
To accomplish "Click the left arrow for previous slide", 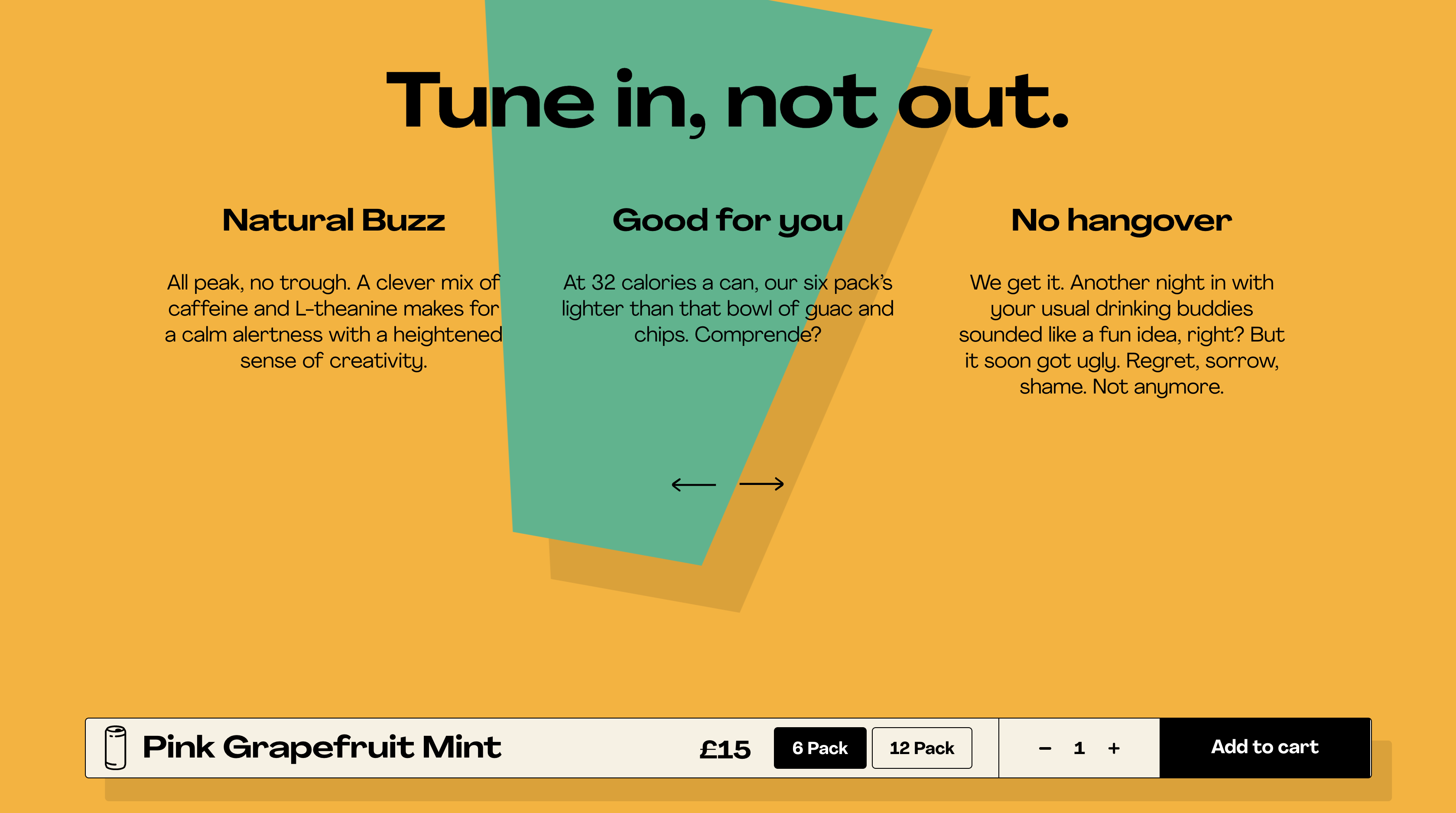I will (693, 485).
